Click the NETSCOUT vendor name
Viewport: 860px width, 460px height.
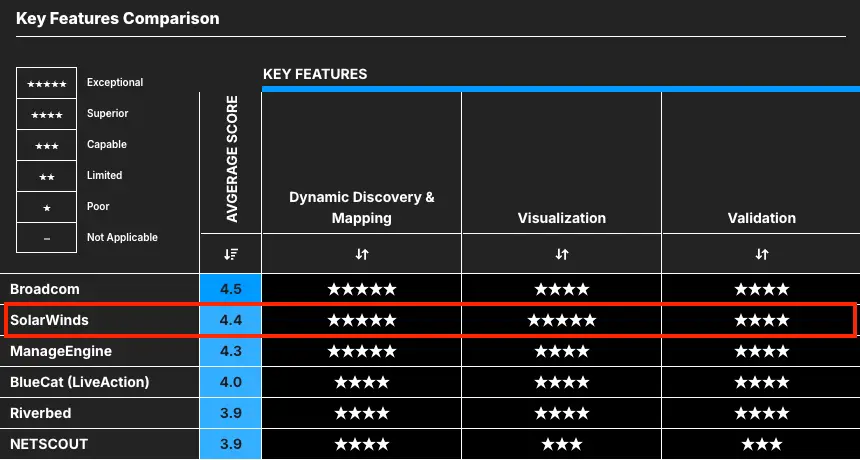tap(49, 444)
